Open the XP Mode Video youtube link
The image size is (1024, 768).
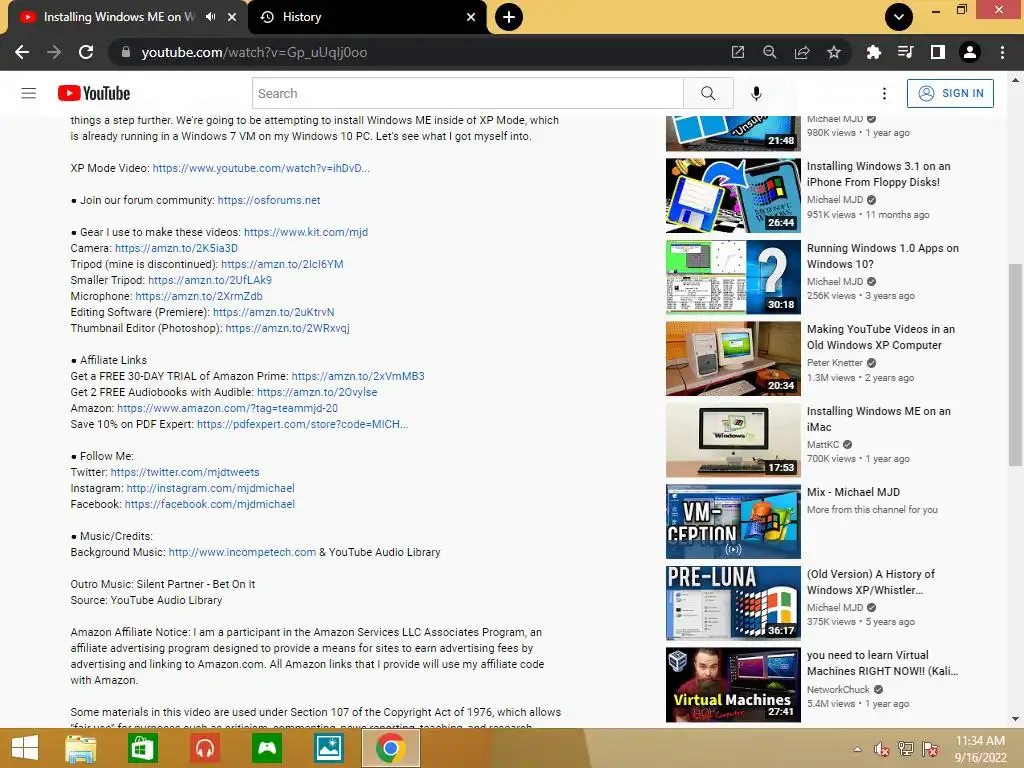261,168
